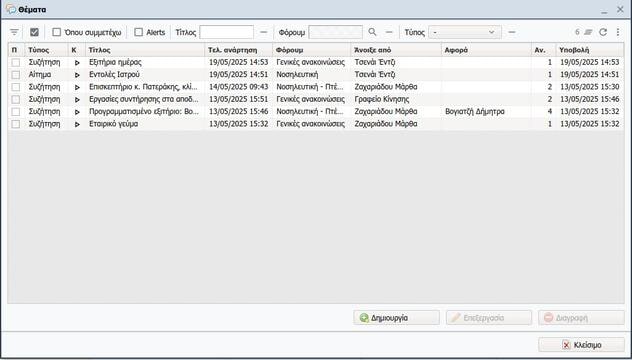
Task: Focus the Τίτλος filter input field
Action: point(227,32)
